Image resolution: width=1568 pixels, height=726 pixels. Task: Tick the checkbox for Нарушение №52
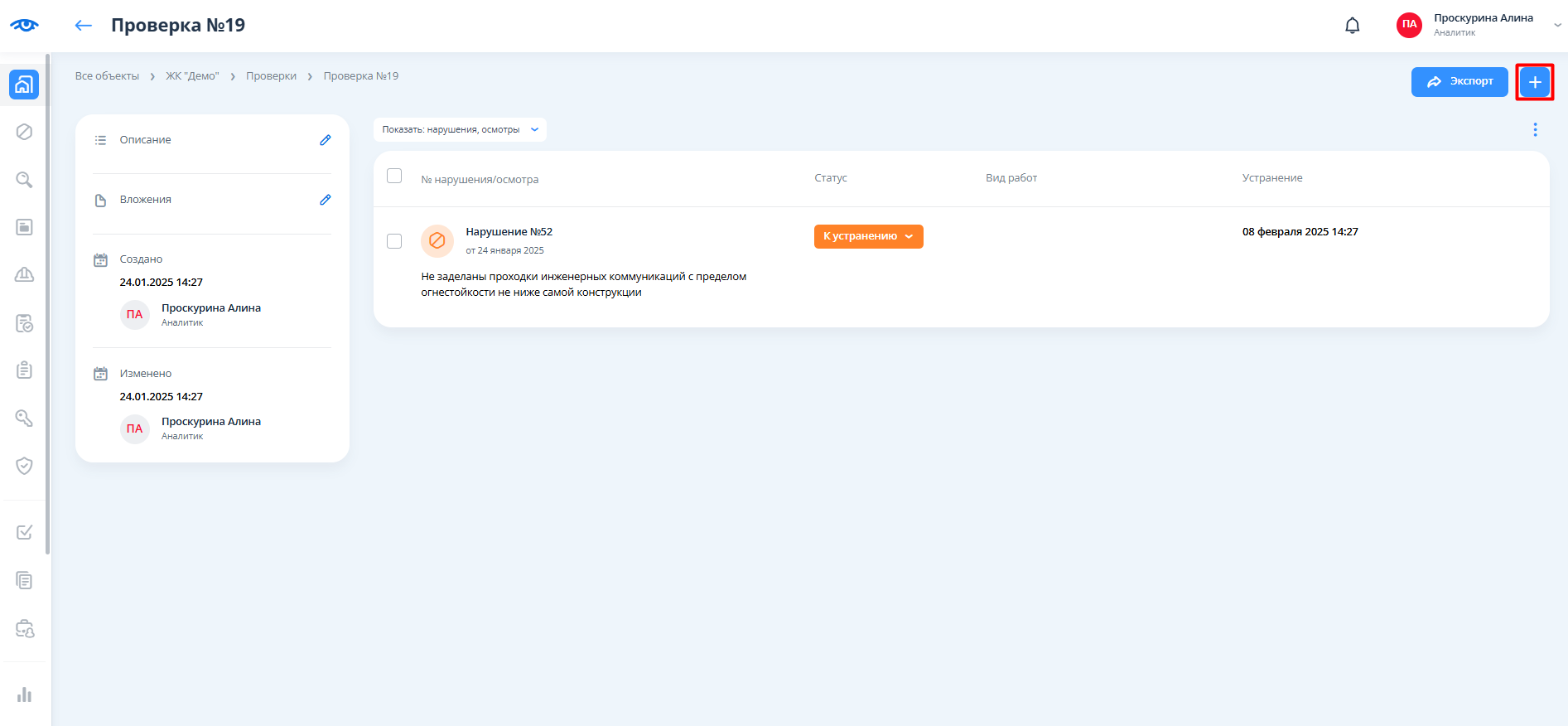(394, 241)
